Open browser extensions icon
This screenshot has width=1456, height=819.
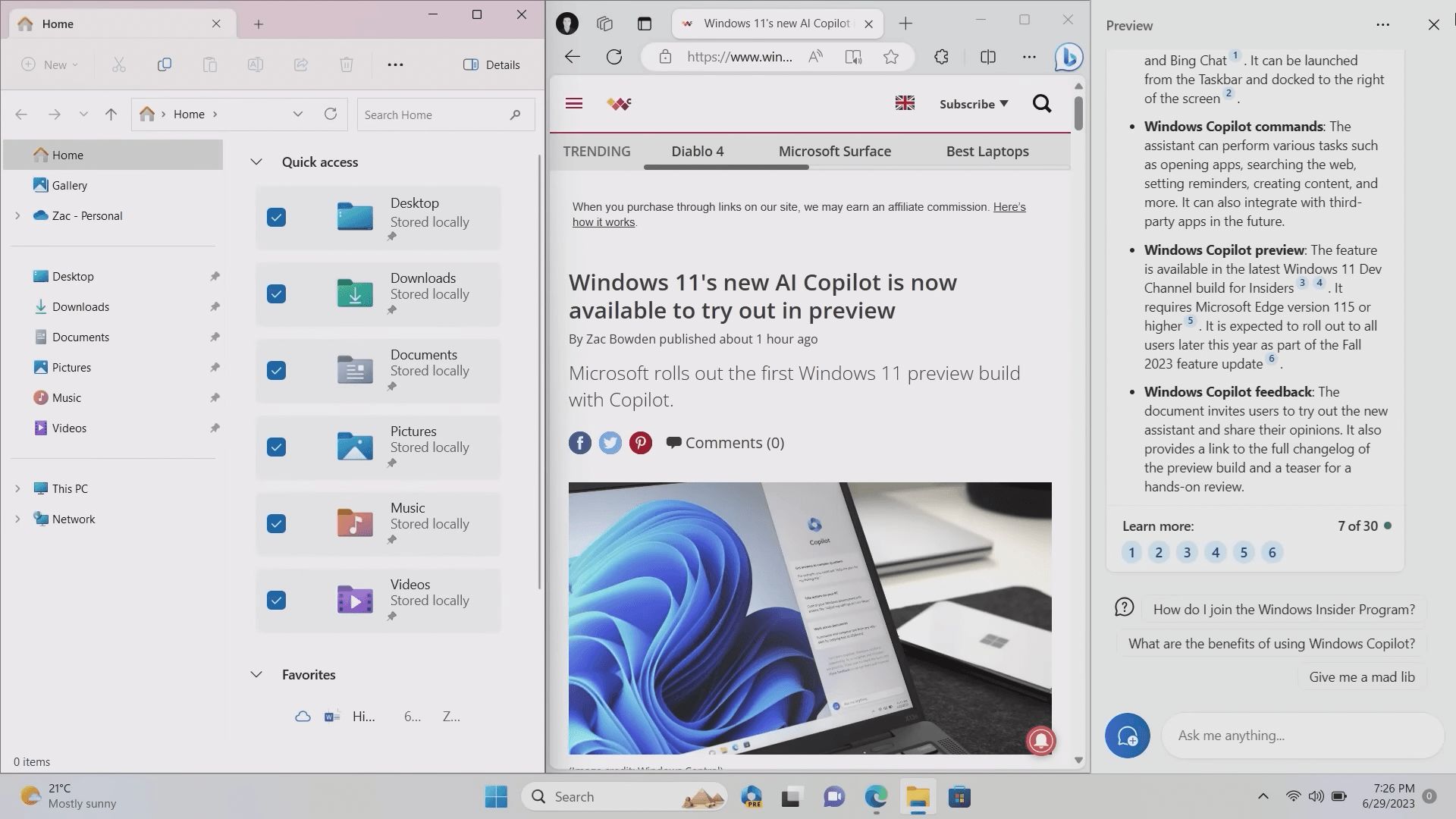[941, 56]
